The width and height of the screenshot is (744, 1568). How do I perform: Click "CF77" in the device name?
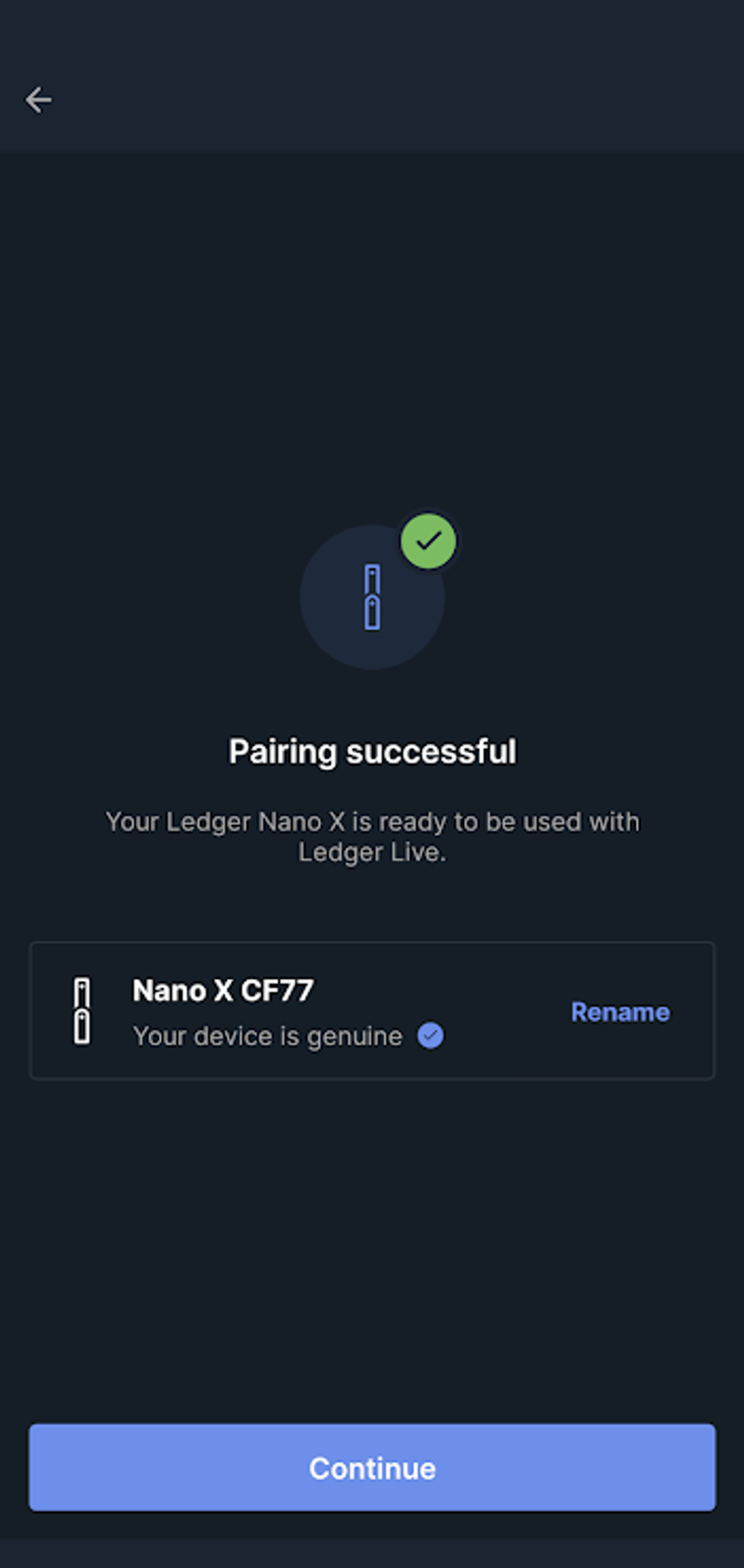(x=277, y=990)
